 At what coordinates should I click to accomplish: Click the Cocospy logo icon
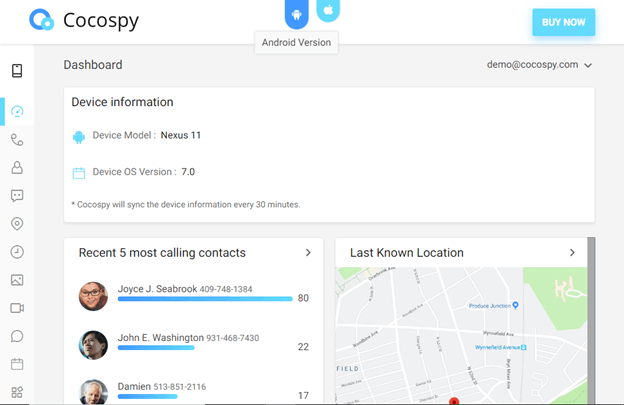[41, 20]
